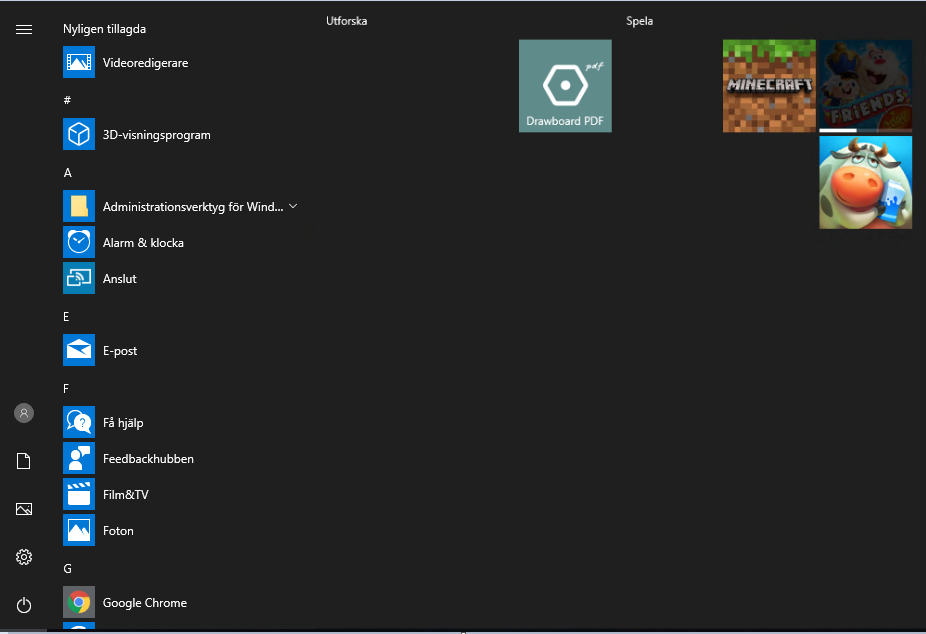Open the Documents shortcut in sidebar
This screenshot has width=926, height=634.
[x=24, y=461]
